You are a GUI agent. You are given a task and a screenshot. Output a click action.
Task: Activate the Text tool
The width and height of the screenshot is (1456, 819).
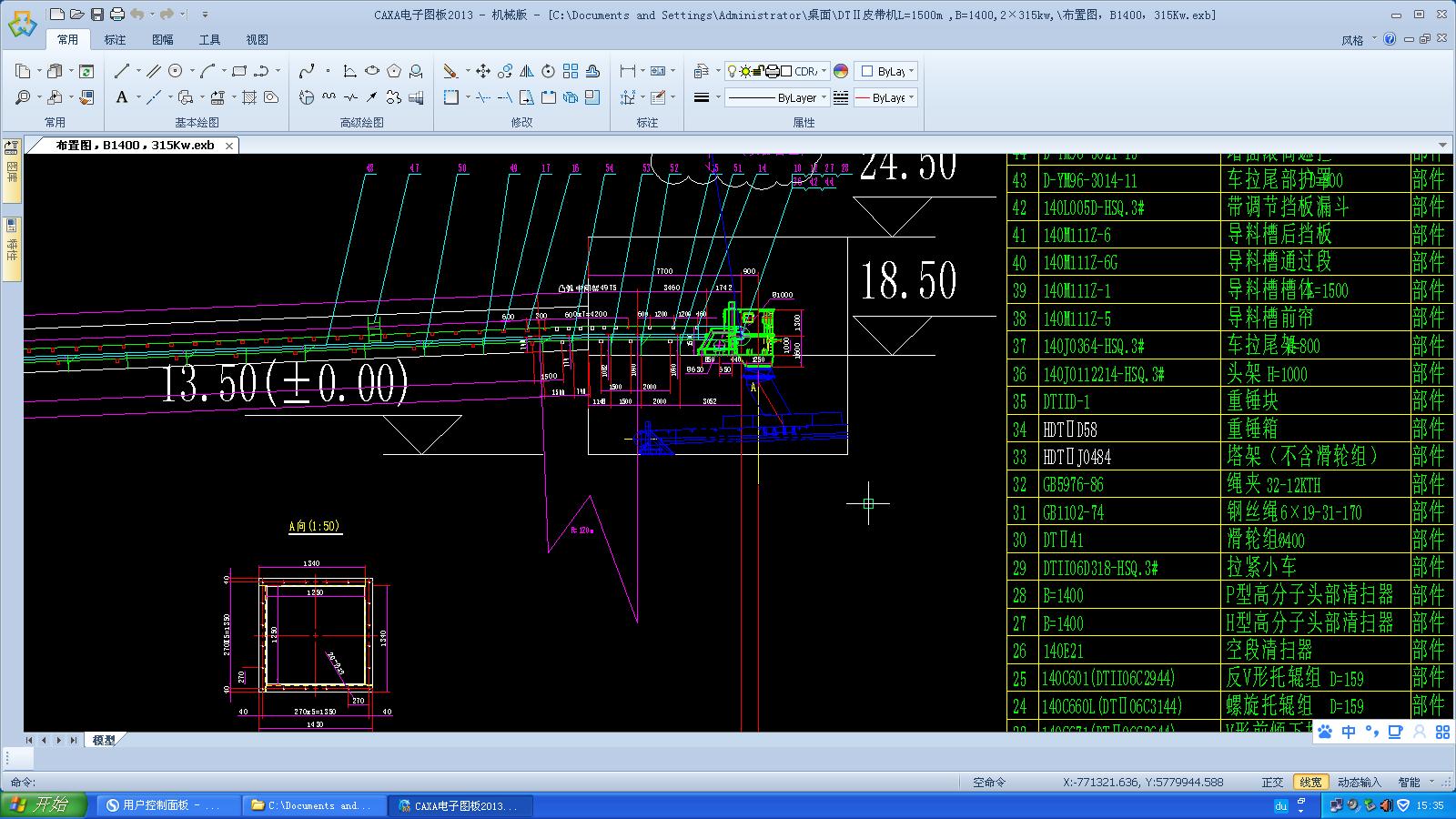122,97
